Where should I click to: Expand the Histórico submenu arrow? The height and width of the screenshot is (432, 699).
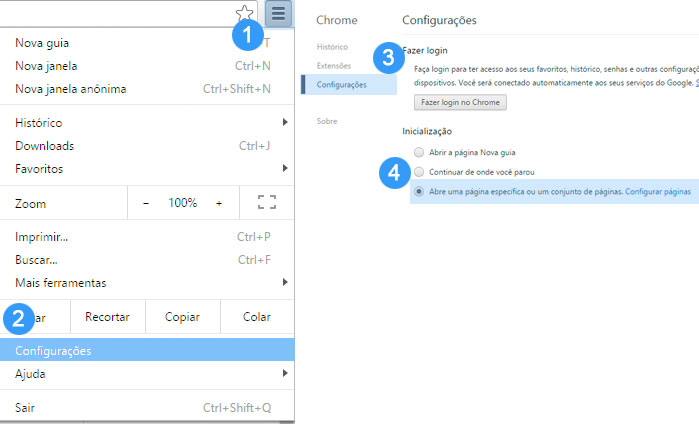285,122
